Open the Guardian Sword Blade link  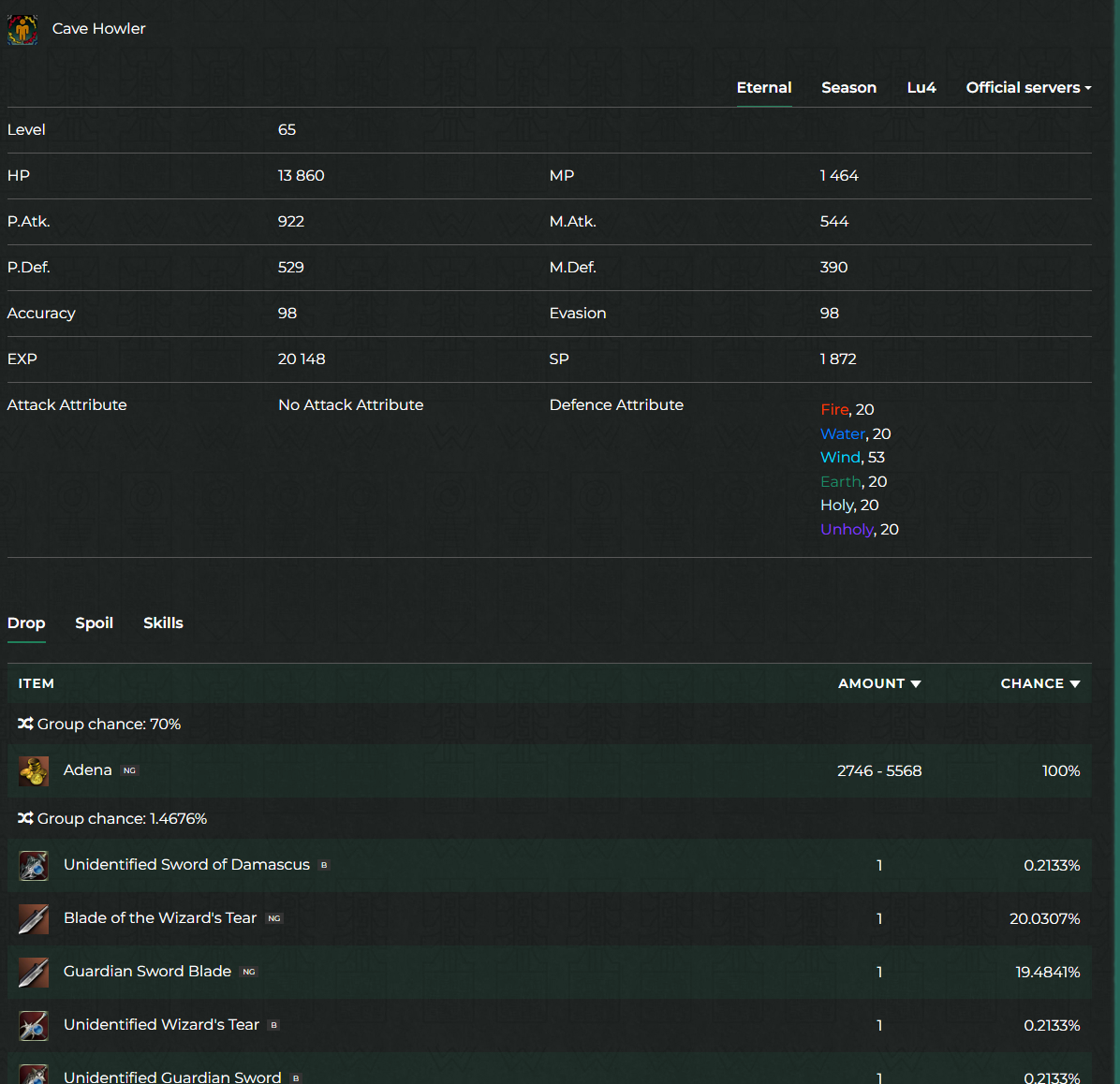147,972
